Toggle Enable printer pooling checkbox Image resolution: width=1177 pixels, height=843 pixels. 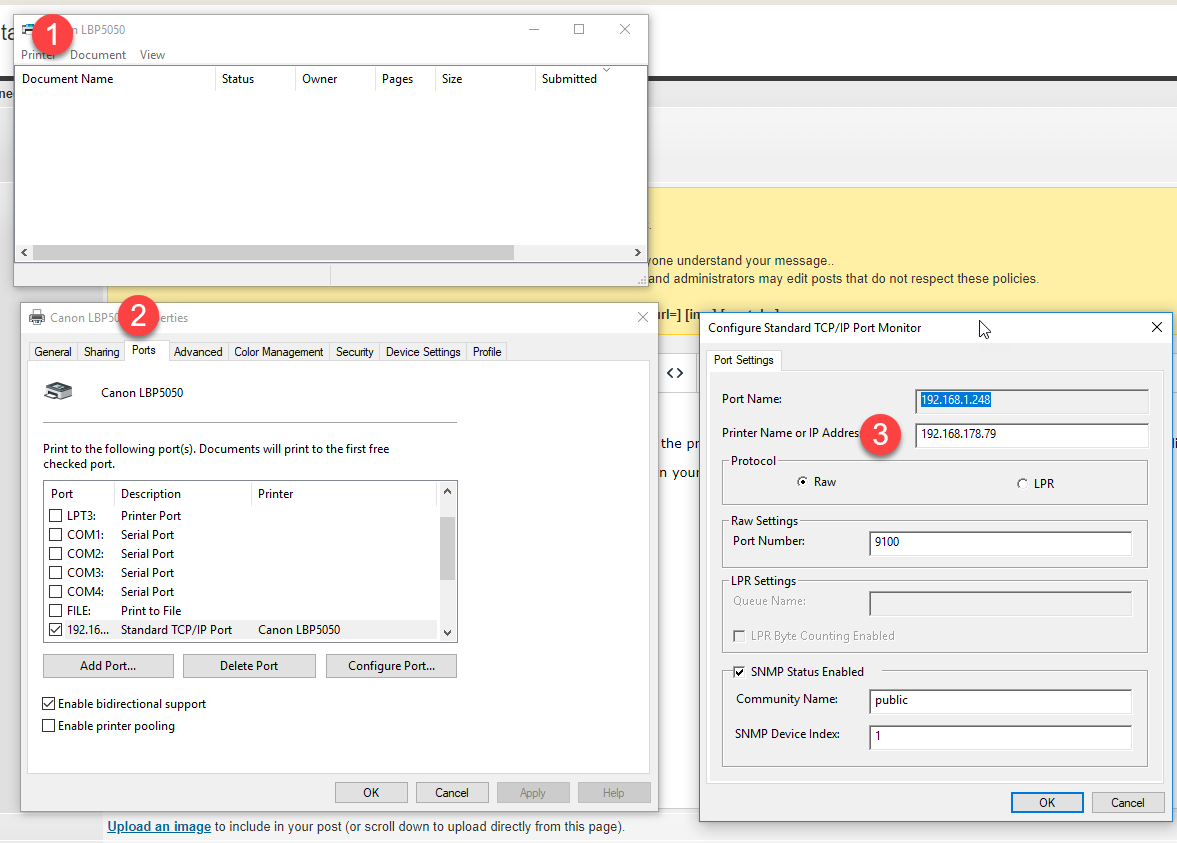49,726
